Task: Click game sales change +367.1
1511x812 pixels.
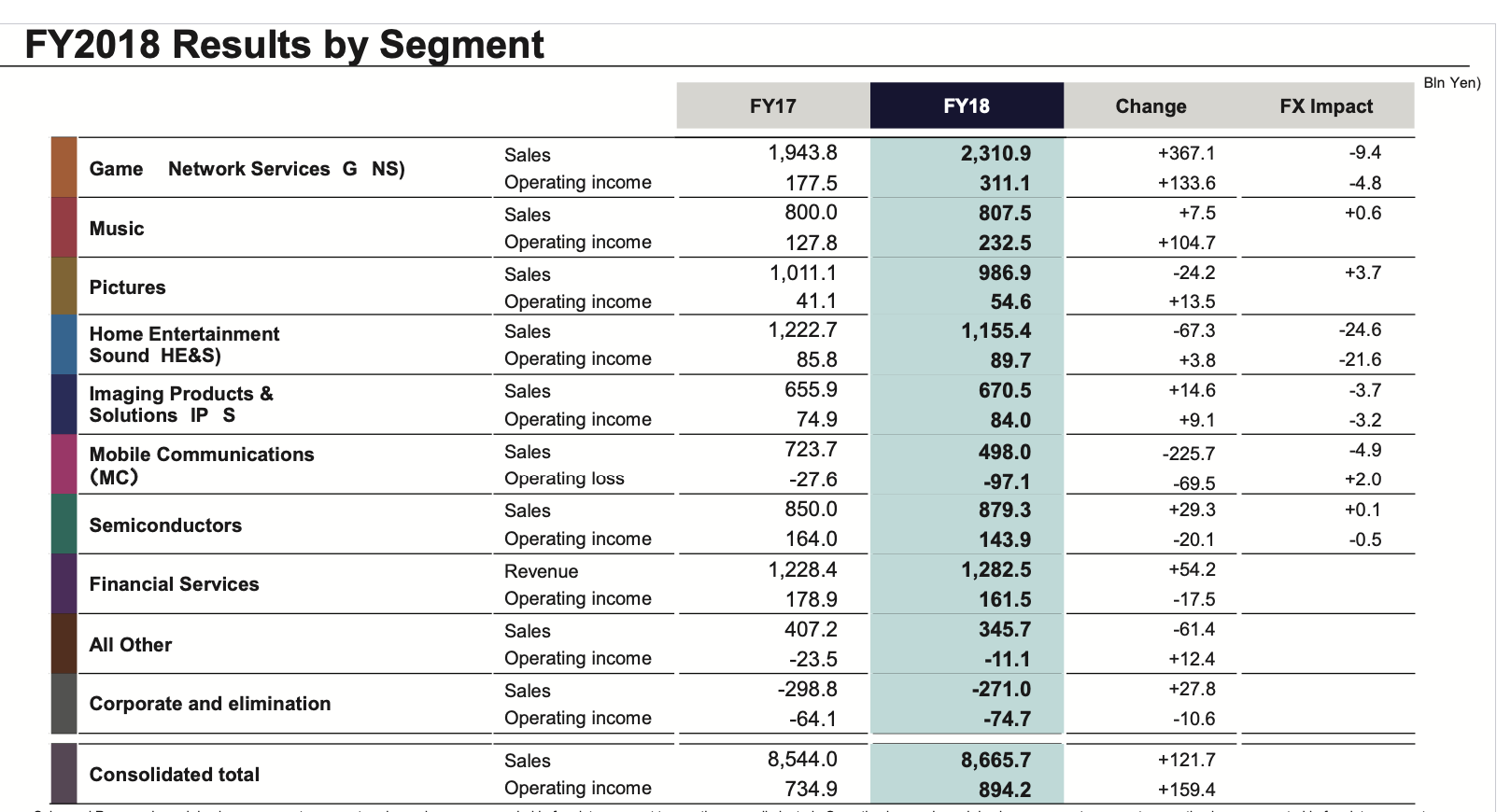Action: tap(1186, 153)
